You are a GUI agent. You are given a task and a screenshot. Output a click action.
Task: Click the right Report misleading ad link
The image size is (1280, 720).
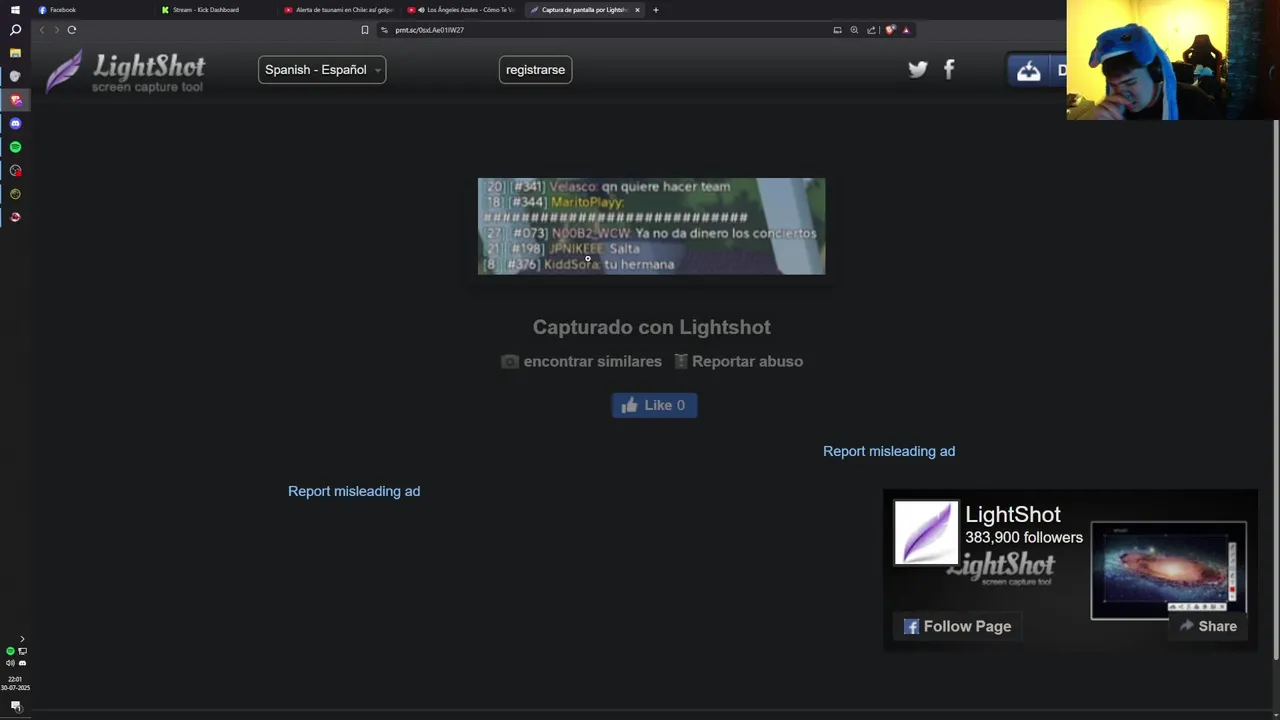[889, 451]
